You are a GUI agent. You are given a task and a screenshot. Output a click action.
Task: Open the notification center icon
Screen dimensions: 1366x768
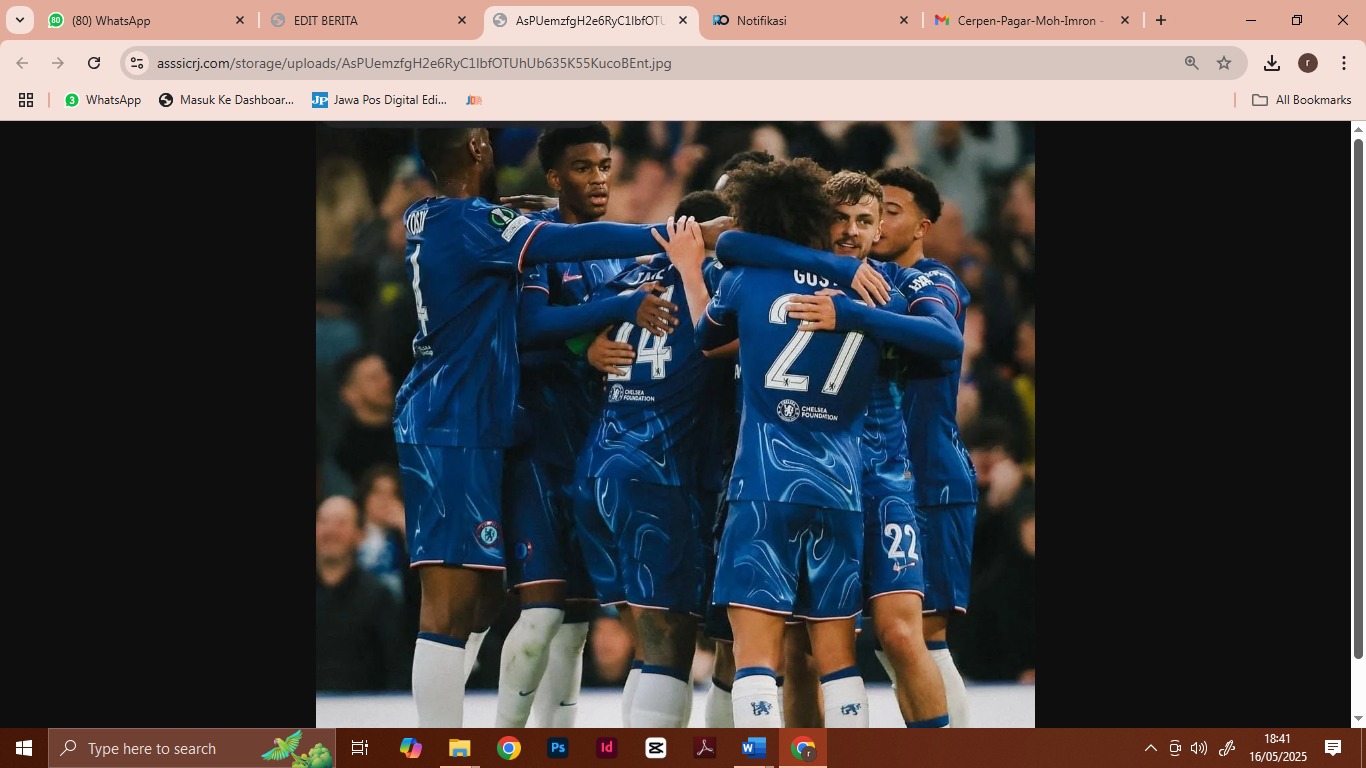tap(1333, 748)
